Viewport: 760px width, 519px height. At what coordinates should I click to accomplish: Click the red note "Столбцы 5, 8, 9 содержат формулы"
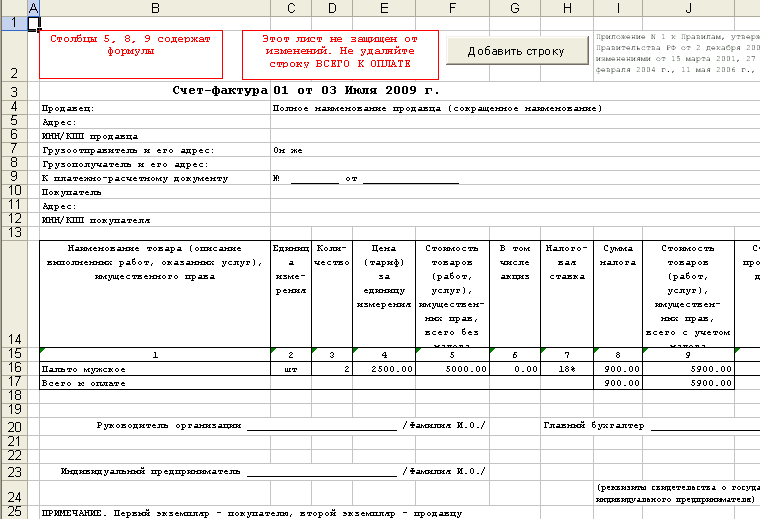click(x=131, y=54)
